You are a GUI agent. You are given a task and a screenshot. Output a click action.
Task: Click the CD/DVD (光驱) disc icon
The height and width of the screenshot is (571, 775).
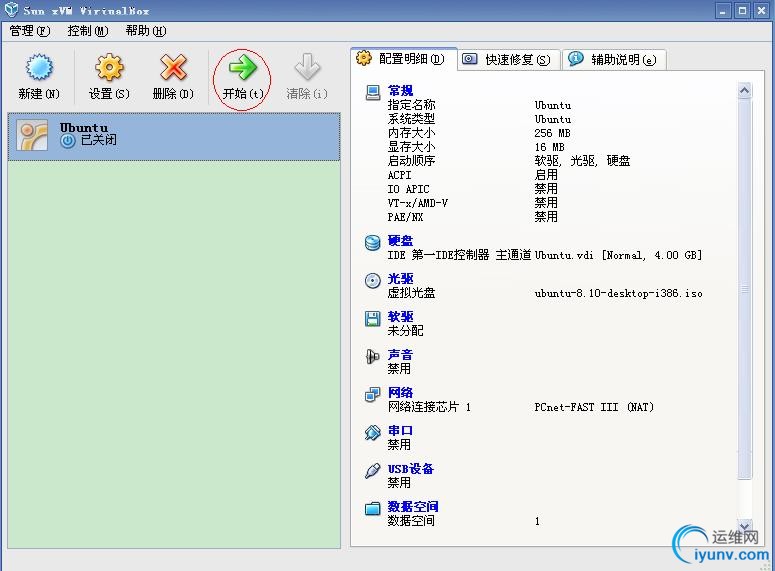(x=373, y=281)
